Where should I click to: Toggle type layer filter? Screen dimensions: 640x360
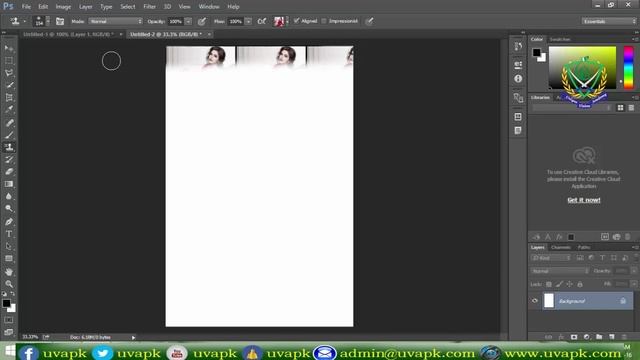pyautogui.click(x=602, y=258)
